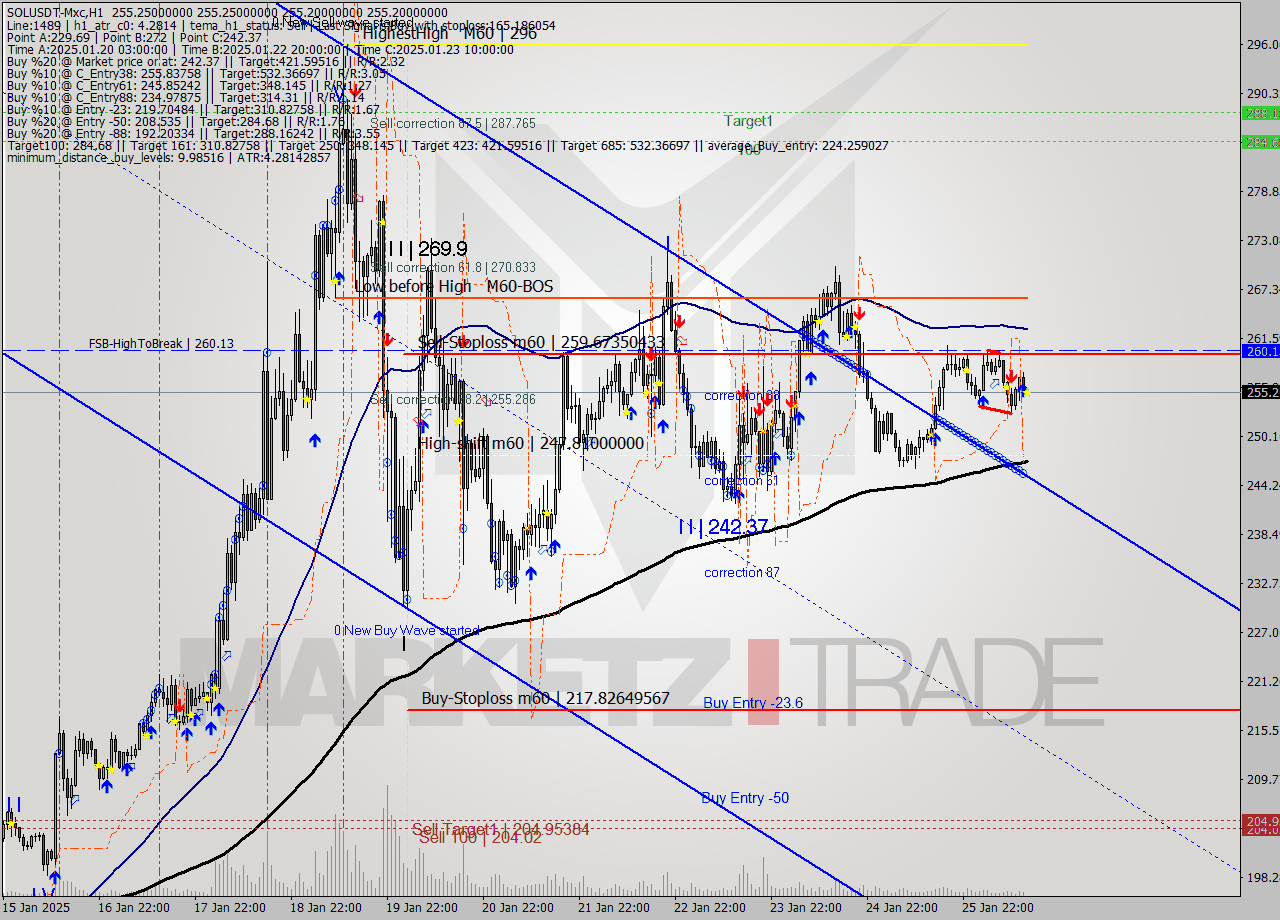Select the 'correction 38' label
The width and height of the screenshot is (1280, 920).
(742, 396)
